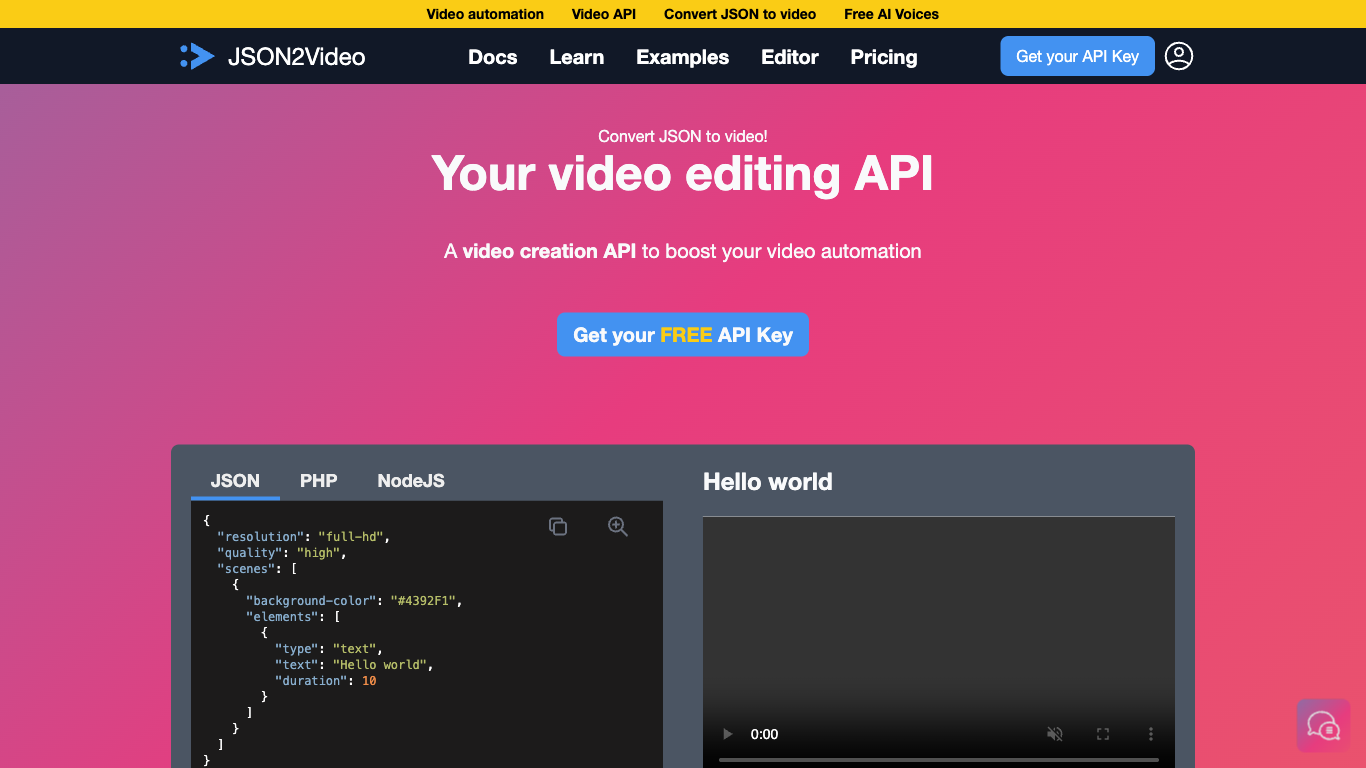
Task: Switch to the NodeJS code tab
Action: coord(411,481)
